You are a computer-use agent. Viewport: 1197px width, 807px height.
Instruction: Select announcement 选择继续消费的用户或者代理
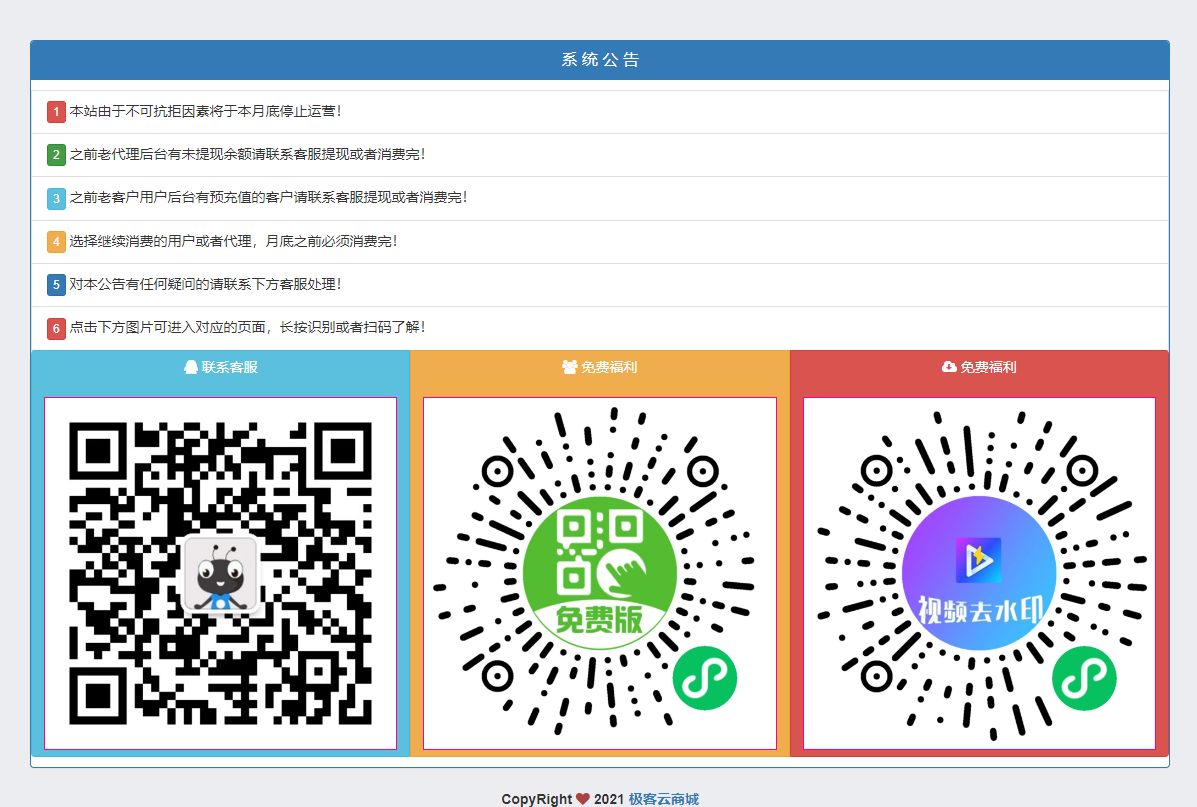234,241
